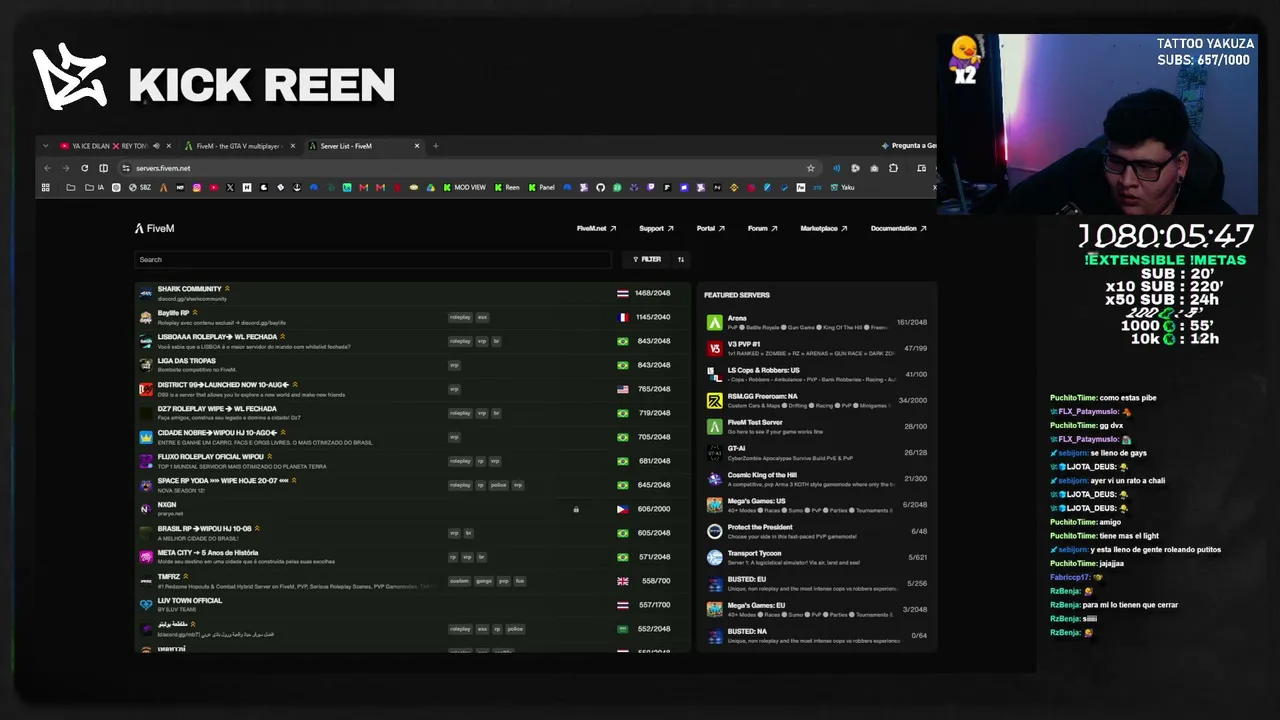Select the Transport Tycoon server icon
This screenshot has height=720, width=1280.
click(714, 557)
